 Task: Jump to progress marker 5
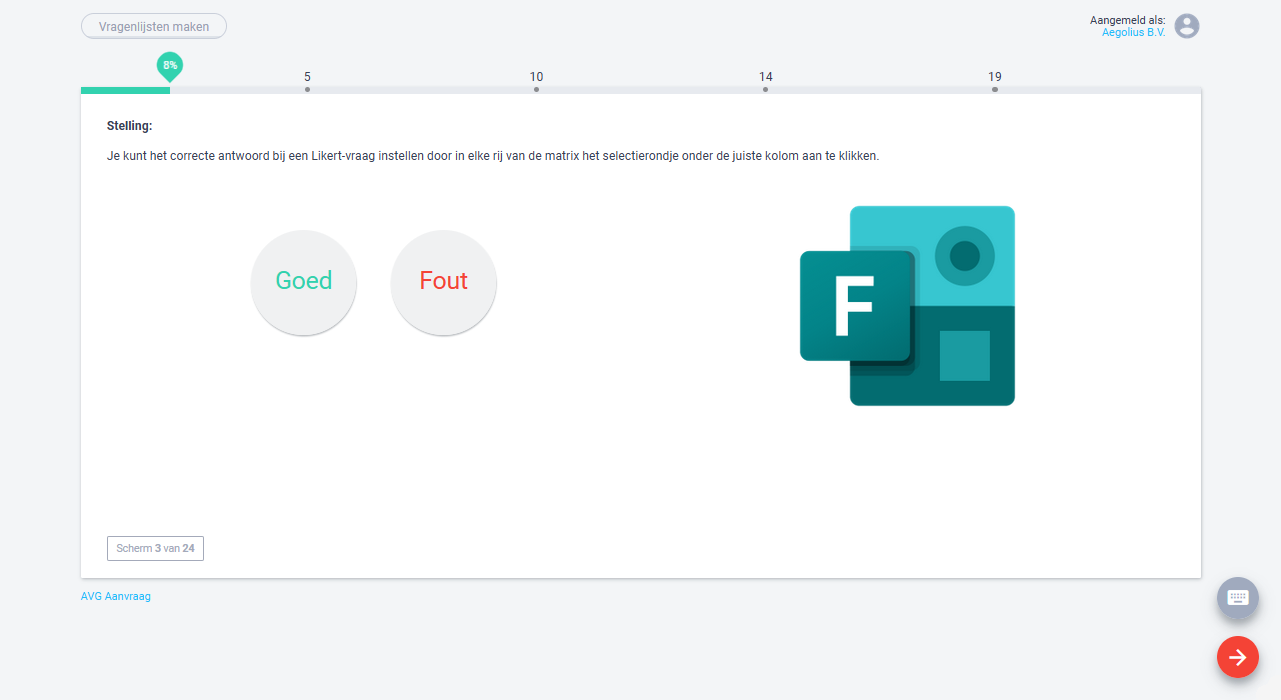click(x=307, y=80)
